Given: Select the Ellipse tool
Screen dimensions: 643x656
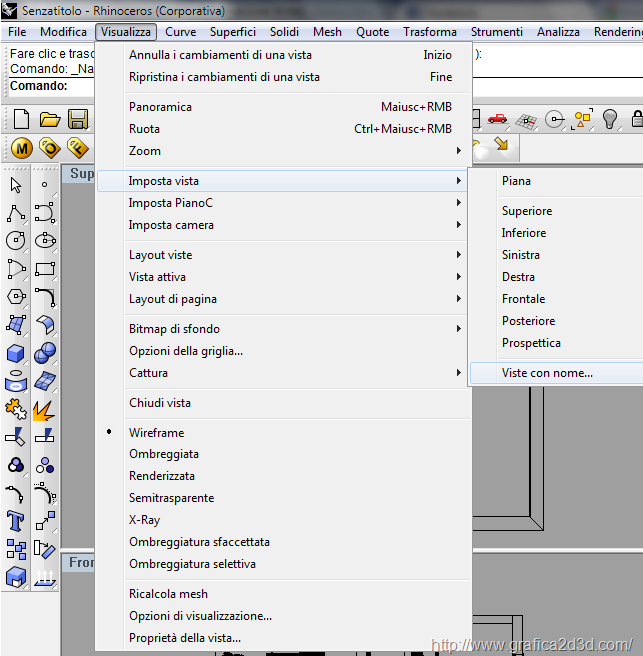Looking at the screenshot, I should [45, 241].
